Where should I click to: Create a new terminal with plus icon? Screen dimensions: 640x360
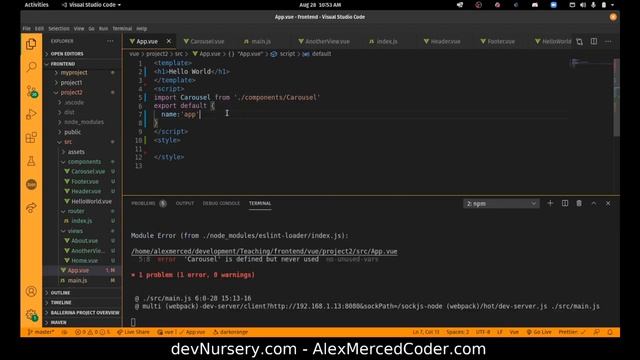point(550,203)
